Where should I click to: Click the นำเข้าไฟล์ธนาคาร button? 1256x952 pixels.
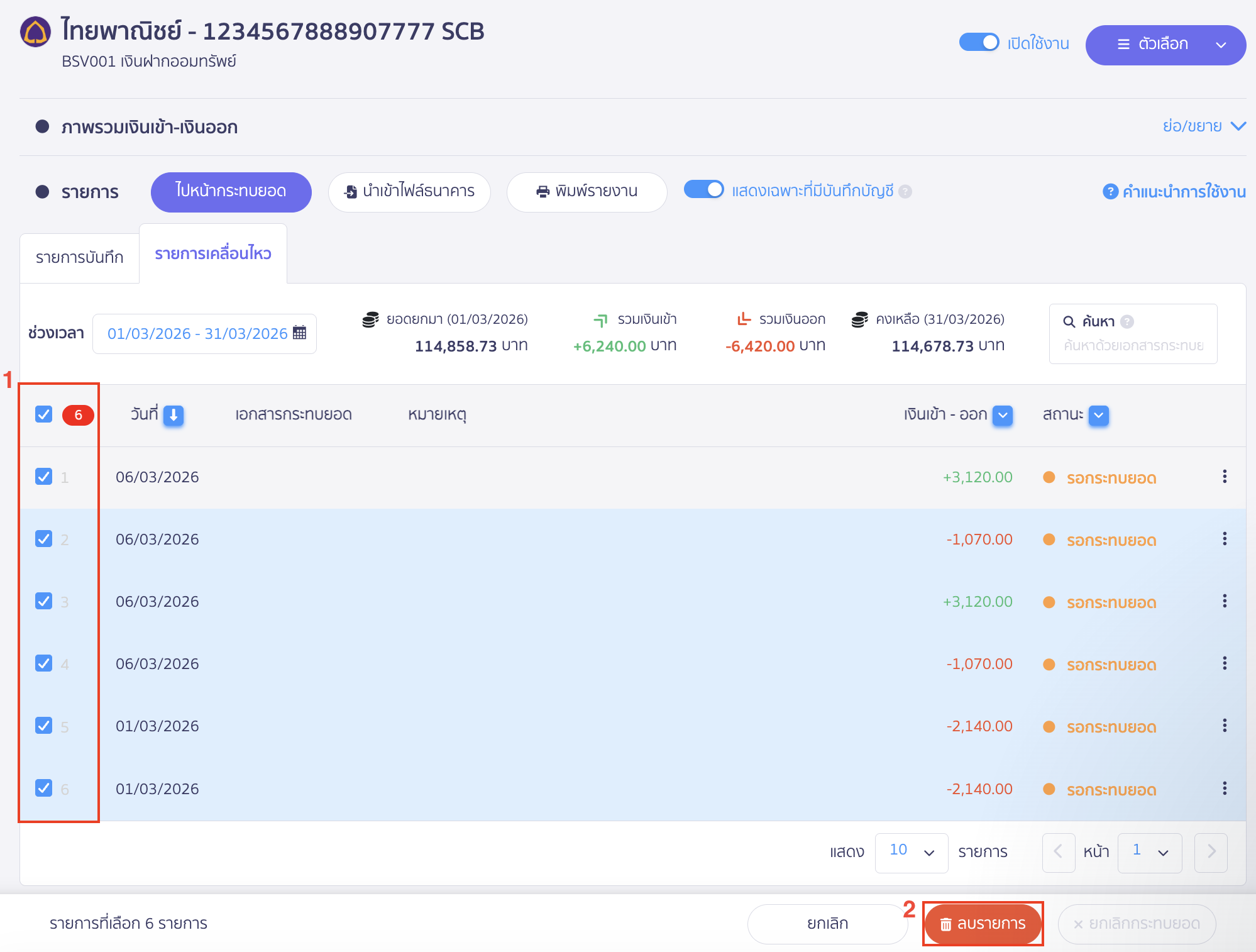[409, 191]
